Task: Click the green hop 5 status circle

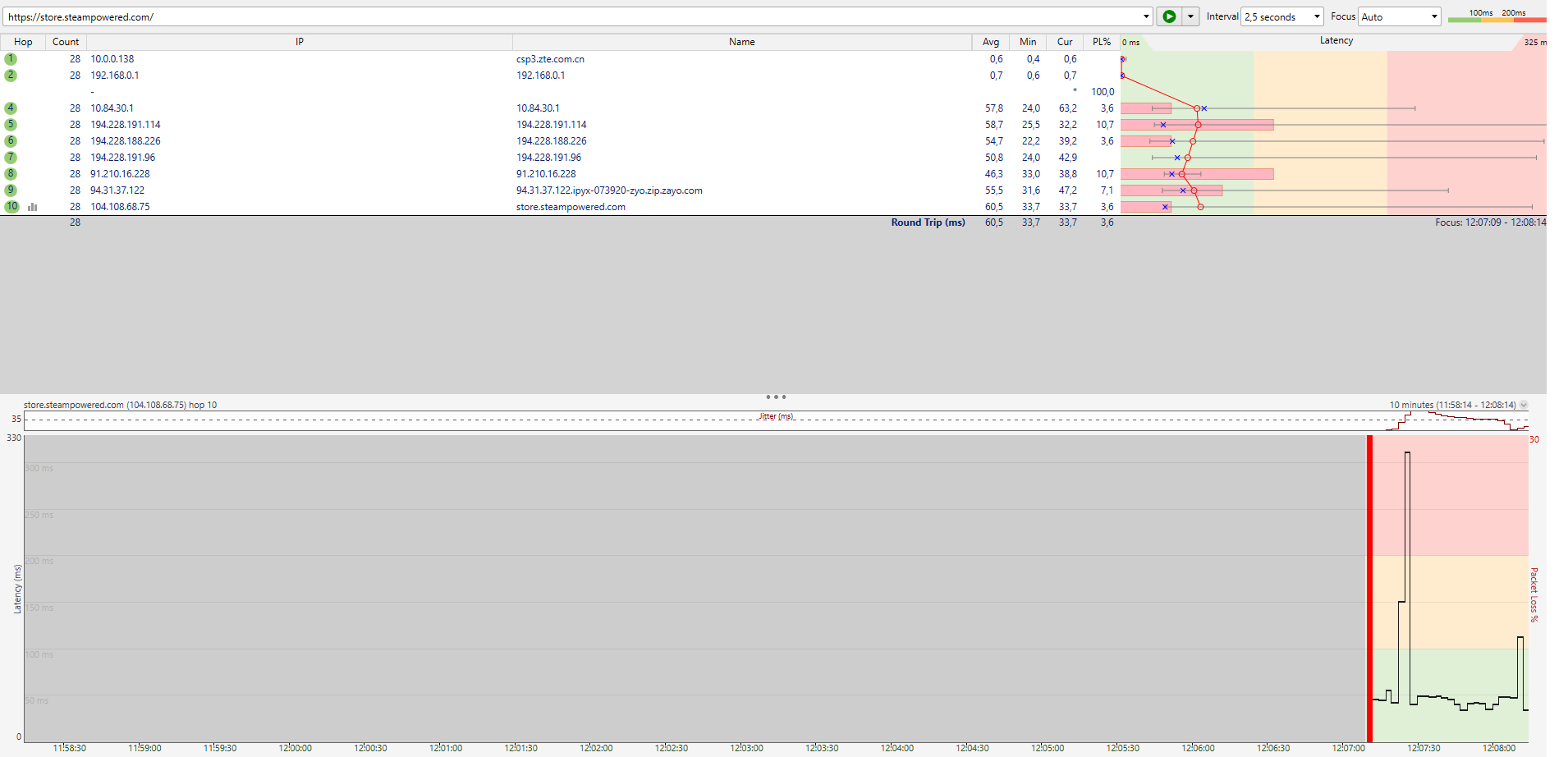Action: (11, 125)
